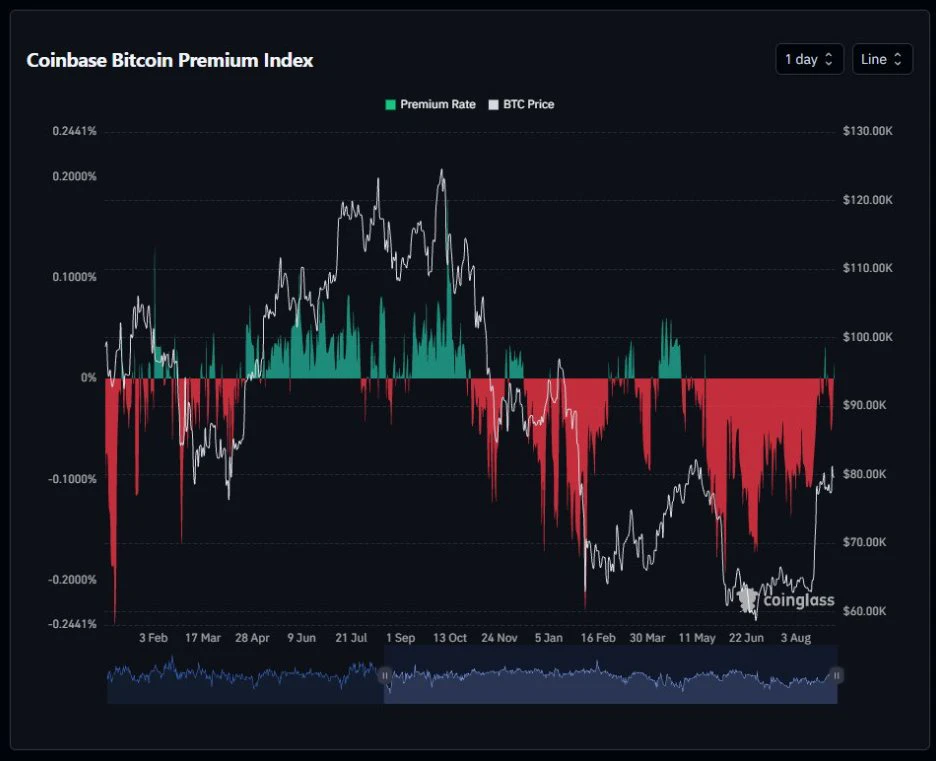Click the $90.00K price axis label
This screenshot has height=761, width=936.
coord(864,405)
